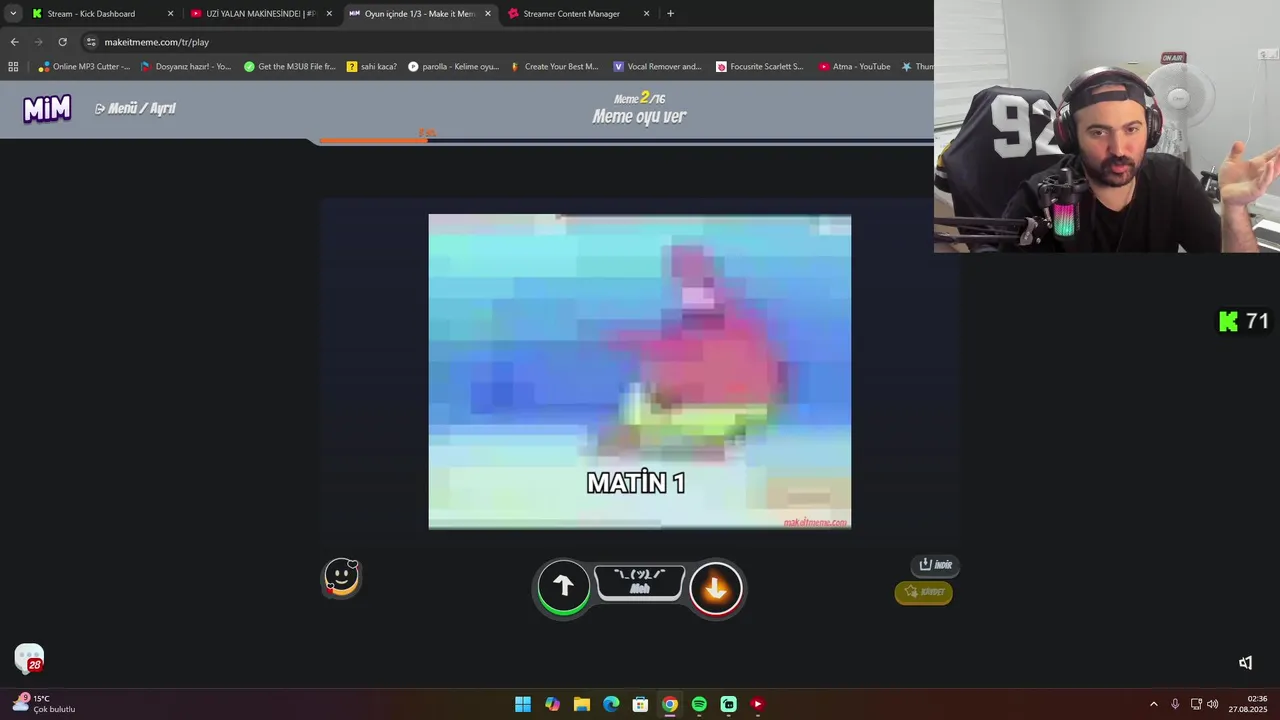Click the microphone tray icon
This screenshot has height=720, width=1280.
pos(1175,704)
